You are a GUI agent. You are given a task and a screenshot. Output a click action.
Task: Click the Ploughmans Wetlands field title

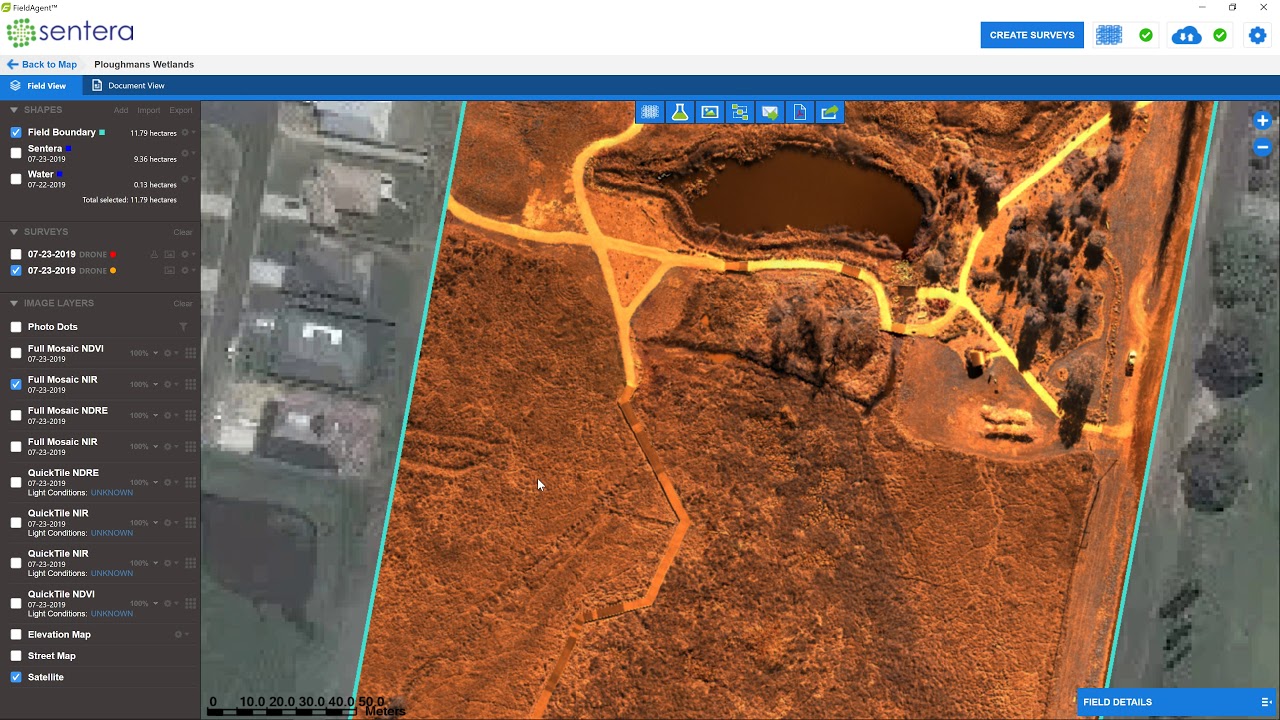144,64
